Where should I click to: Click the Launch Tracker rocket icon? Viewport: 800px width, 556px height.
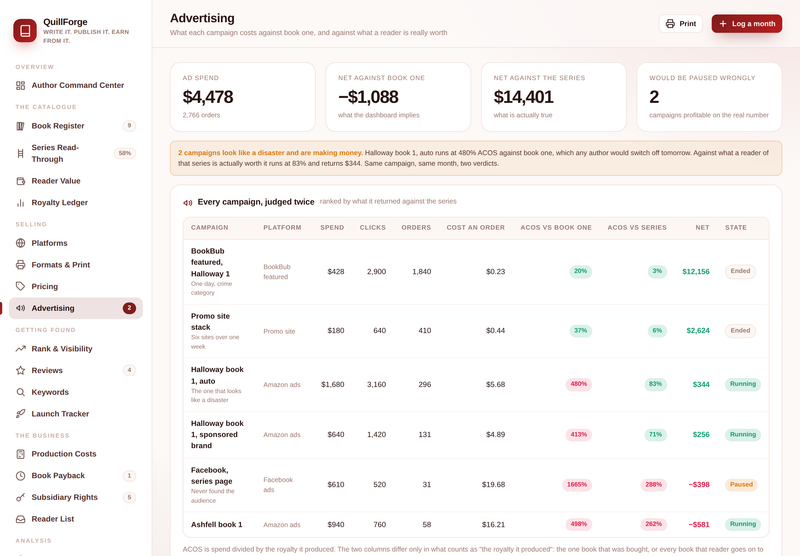[x=20, y=414]
